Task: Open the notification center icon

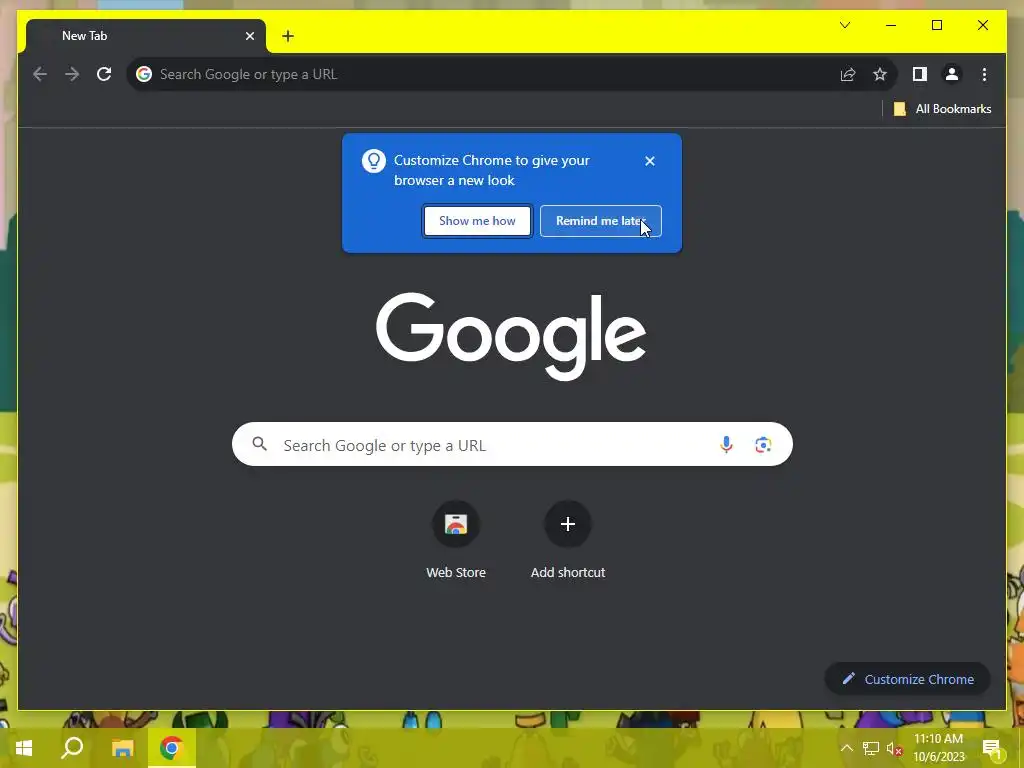Action: (x=991, y=748)
